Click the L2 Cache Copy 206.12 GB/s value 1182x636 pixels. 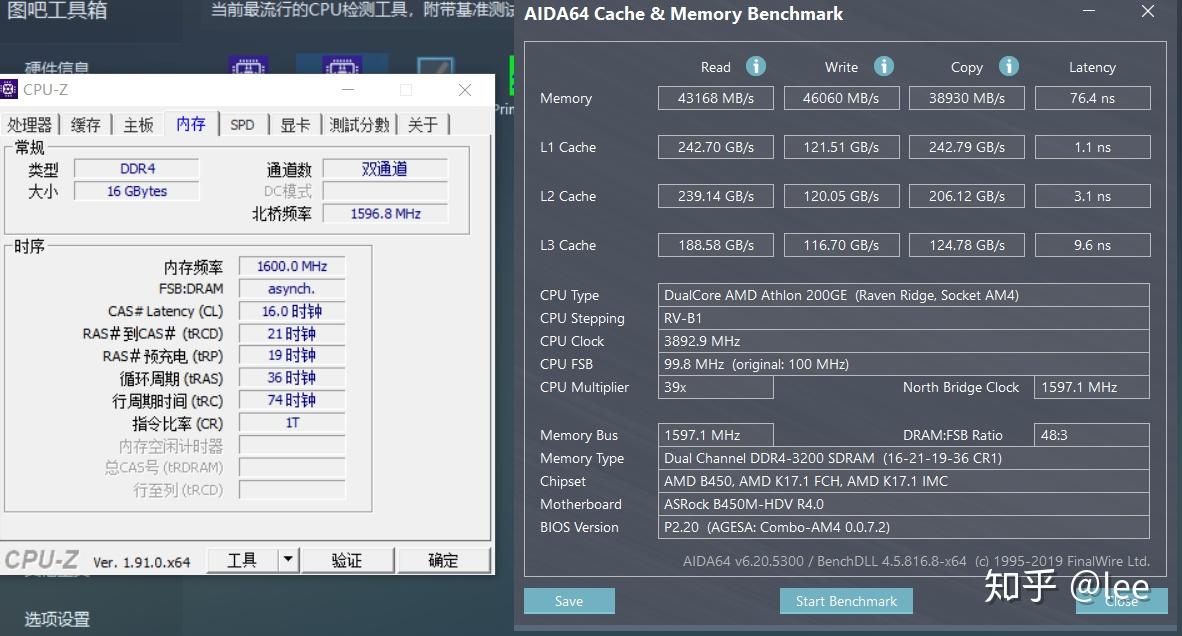point(967,196)
